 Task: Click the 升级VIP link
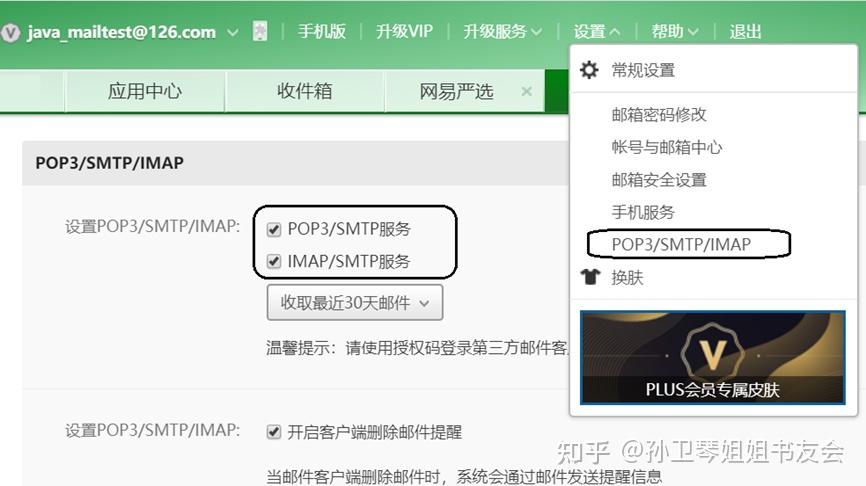pyautogui.click(x=404, y=31)
